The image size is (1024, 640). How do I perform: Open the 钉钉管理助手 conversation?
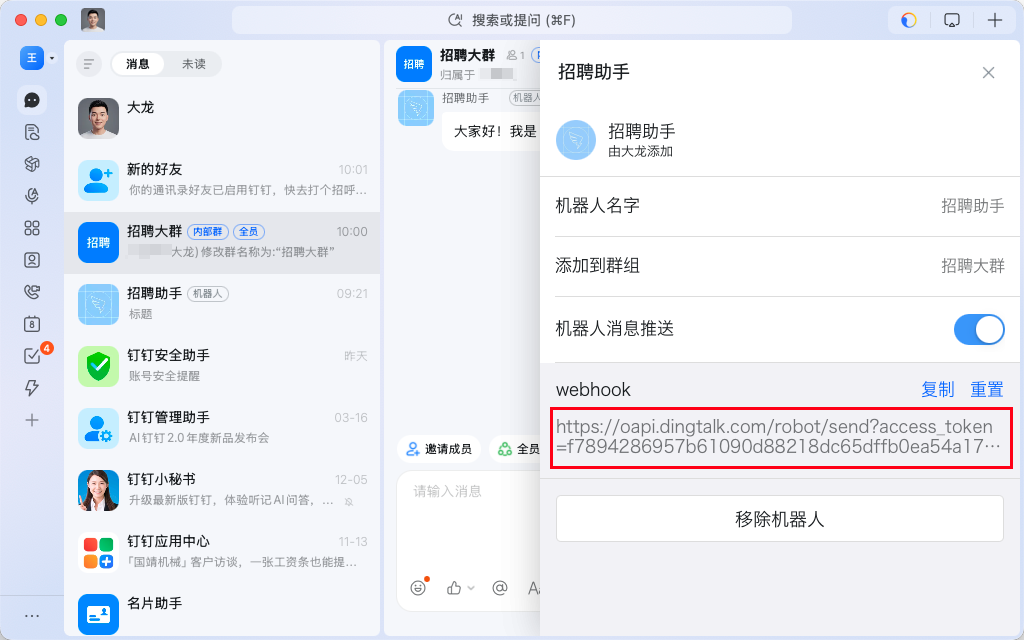[x=222, y=428]
